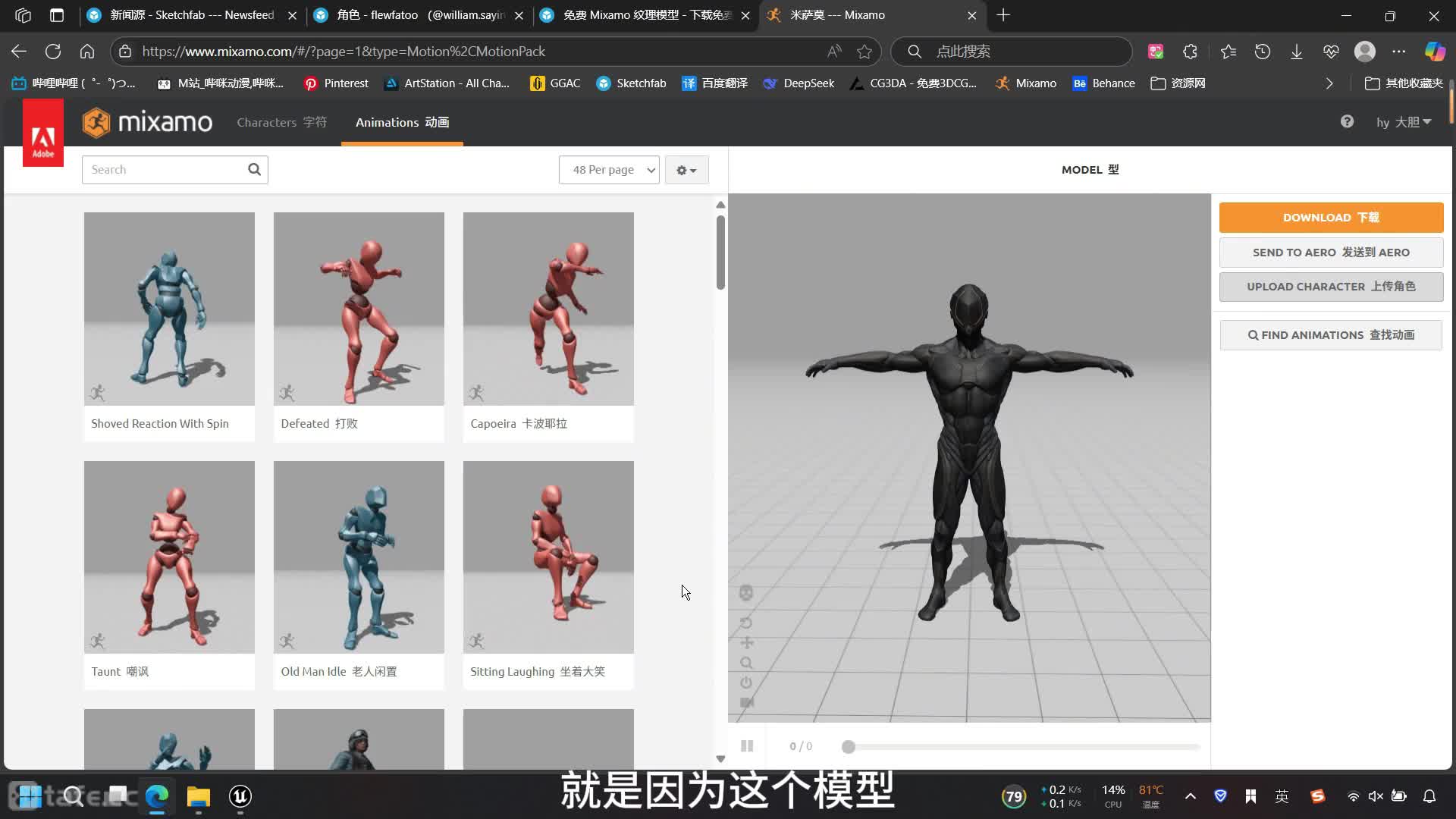Select the Capoeira 卡波耶拉 animation thumbnail
This screenshot has height=819, width=1456.
pos(548,309)
